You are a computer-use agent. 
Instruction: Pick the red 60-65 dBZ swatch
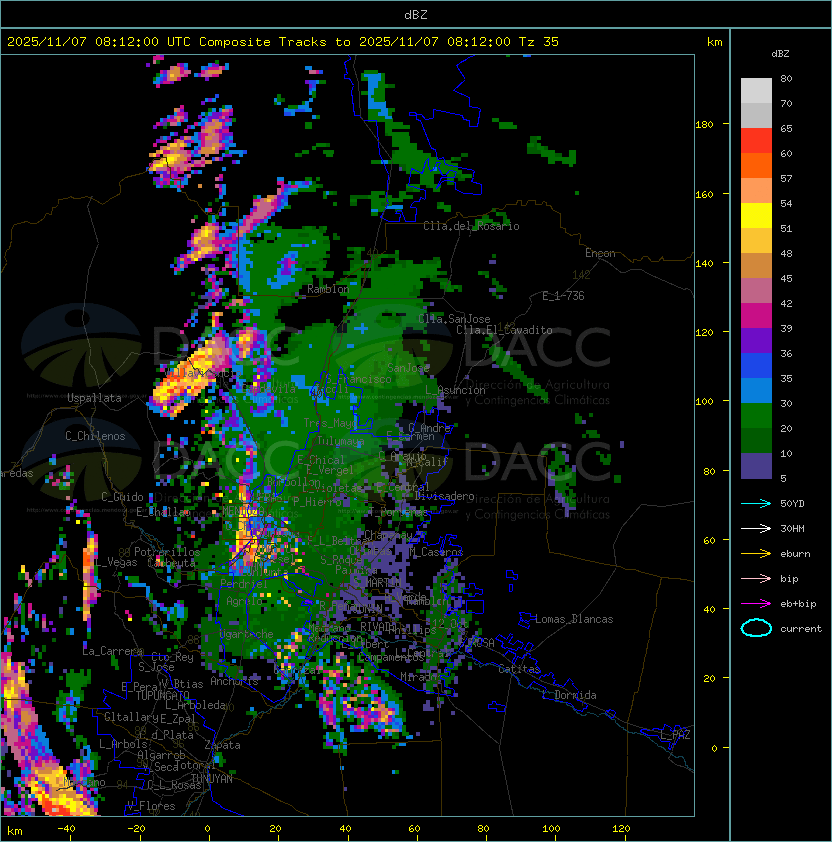756,141
